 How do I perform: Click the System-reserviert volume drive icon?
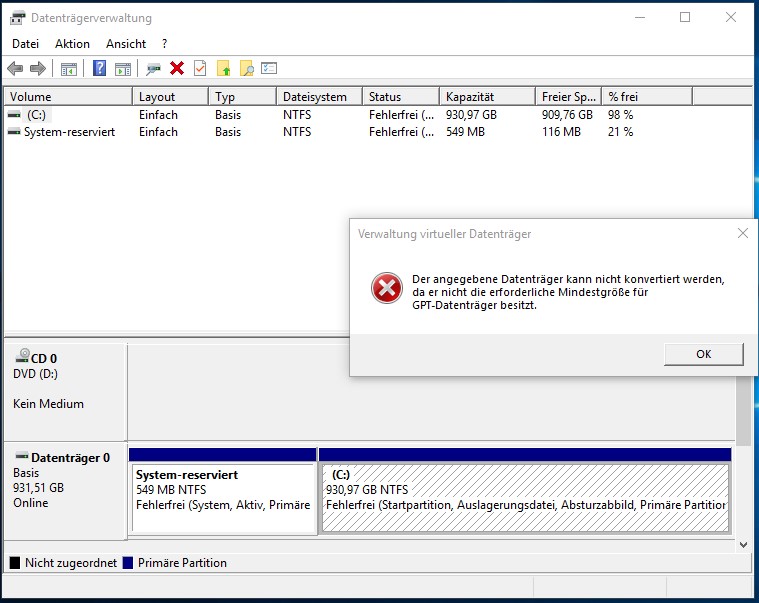pos(15,132)
